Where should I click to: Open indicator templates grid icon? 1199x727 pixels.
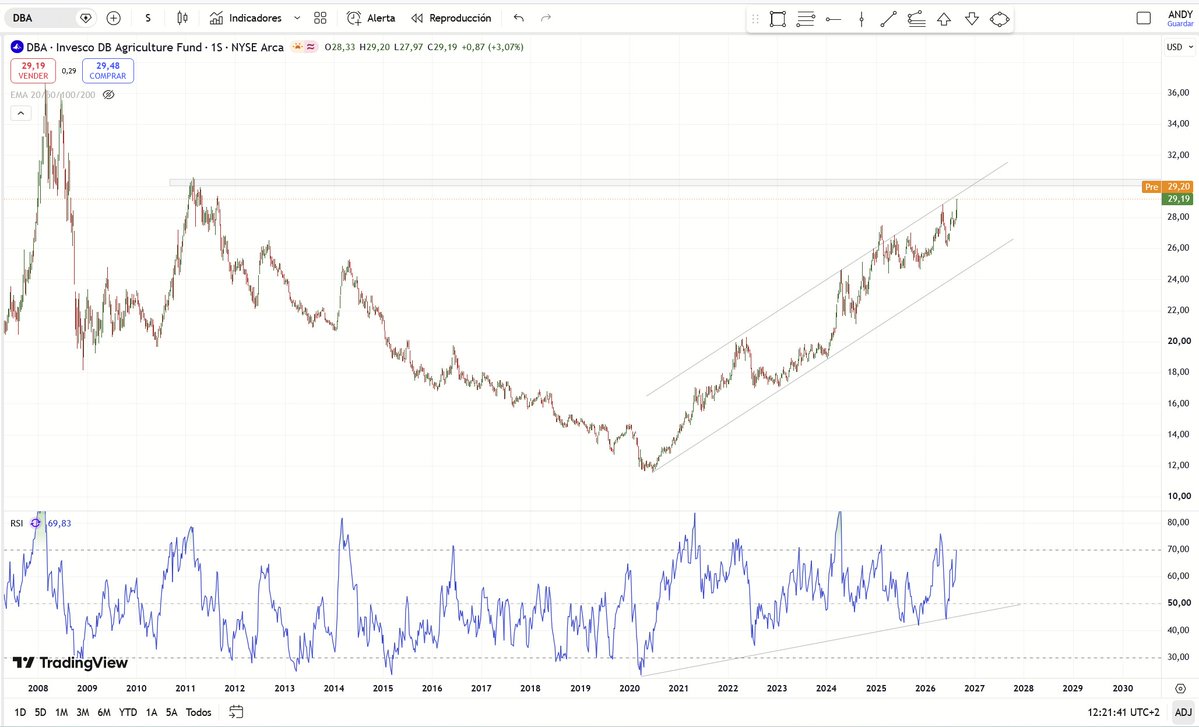click(320, 18)
